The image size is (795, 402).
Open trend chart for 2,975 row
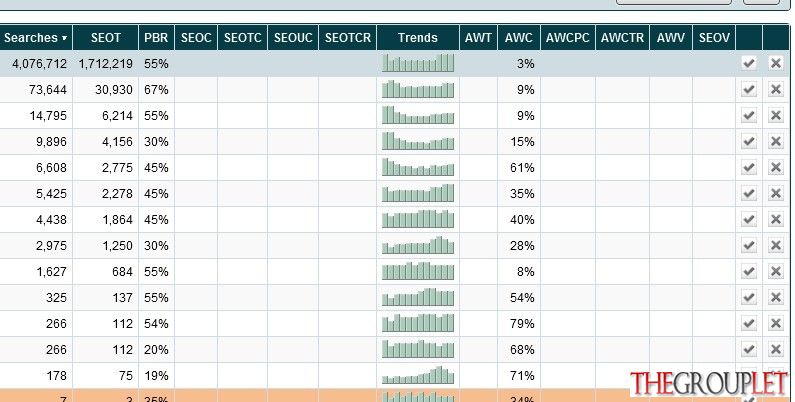click(418, 245)
